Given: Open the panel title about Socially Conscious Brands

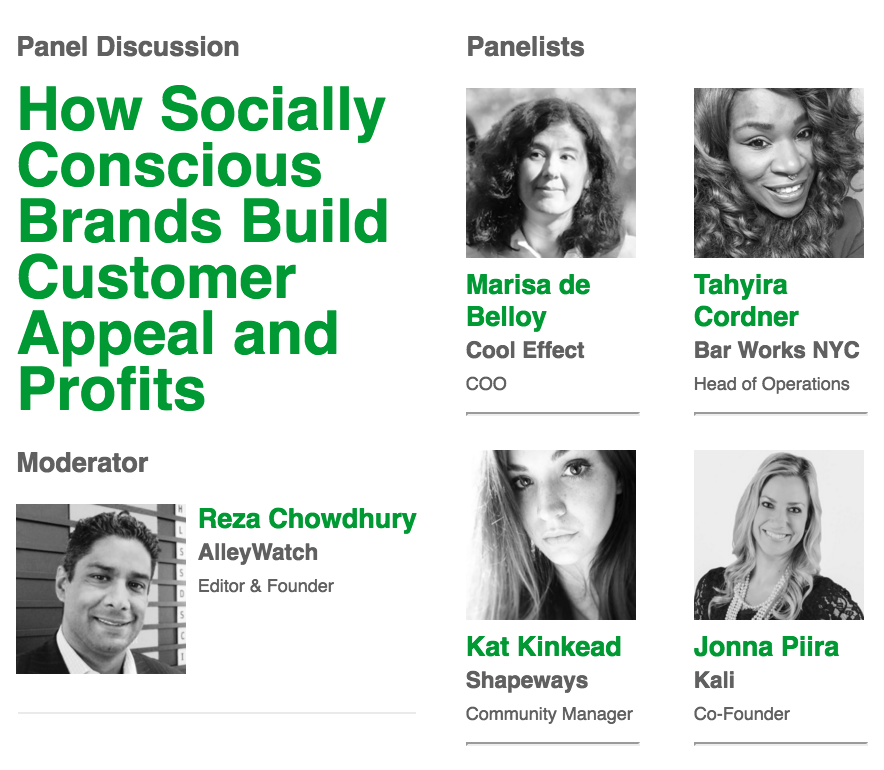Looking at the screenshot, I should [x=203, y=249].
